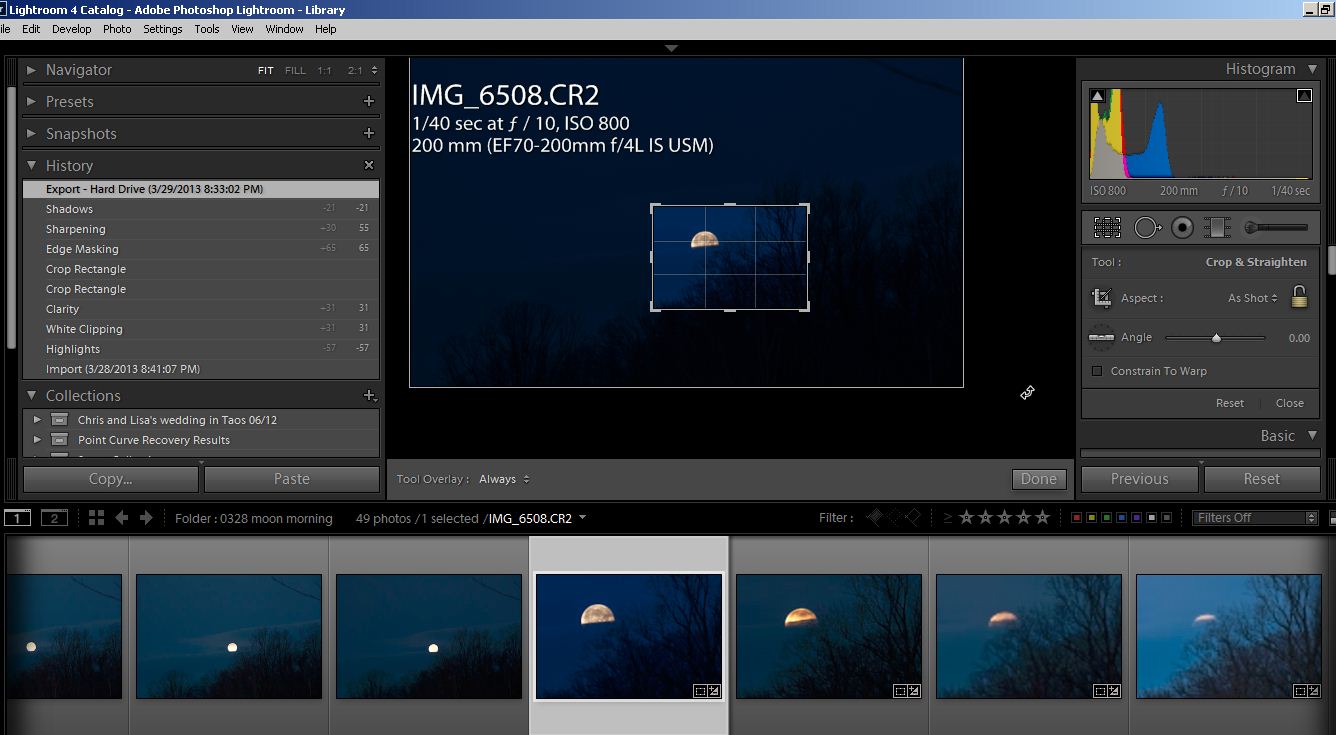Open the Filters Off dropdown
This screenshot has height=735, width=1336.
1255,518
